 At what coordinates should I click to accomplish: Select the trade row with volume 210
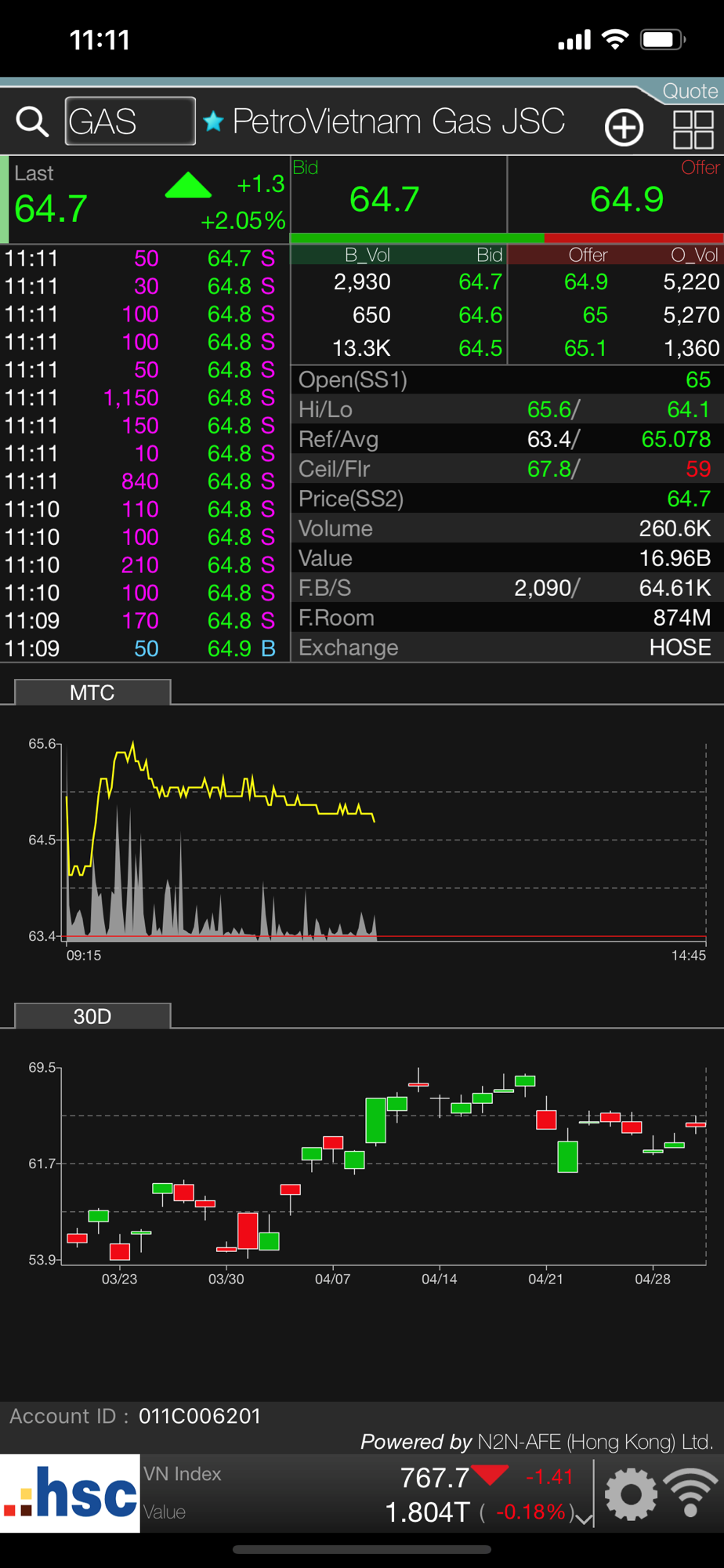[x=145, y=564]
